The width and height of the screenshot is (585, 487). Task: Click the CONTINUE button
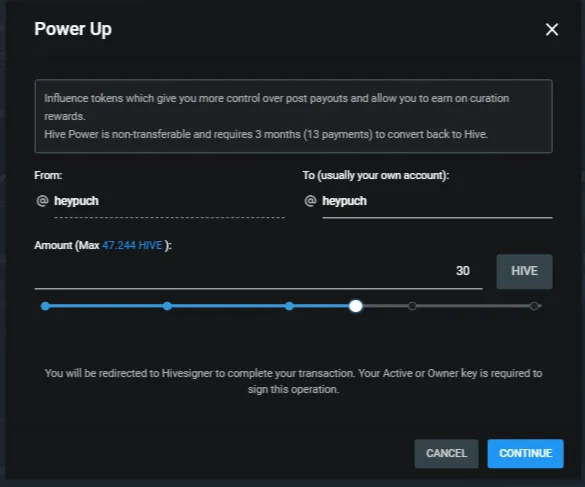click(525, 453)
